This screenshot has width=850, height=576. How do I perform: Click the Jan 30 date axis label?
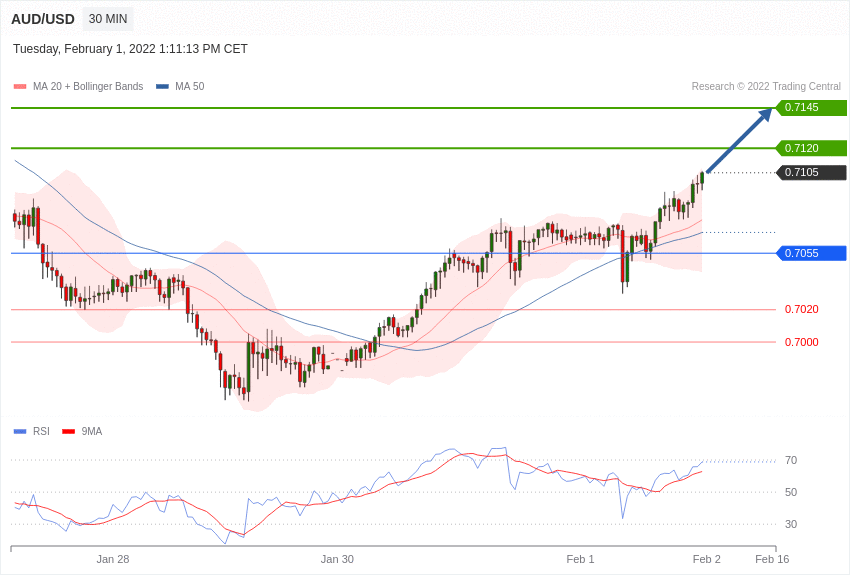coord(337,559)
